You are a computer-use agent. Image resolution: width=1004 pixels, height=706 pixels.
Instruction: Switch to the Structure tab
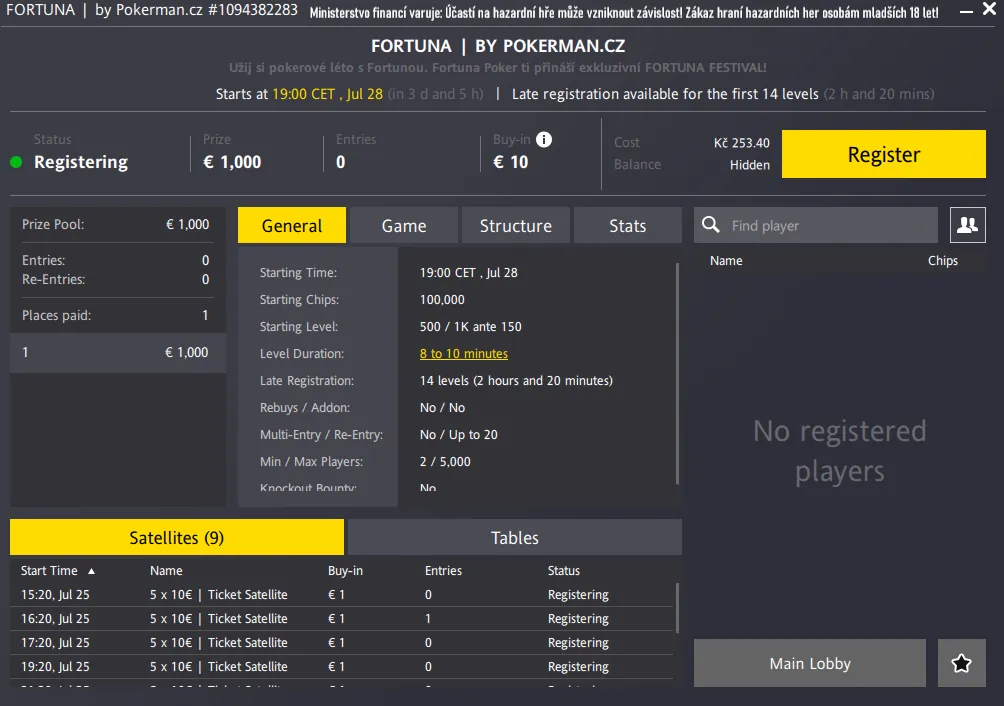tap(515, 225)
